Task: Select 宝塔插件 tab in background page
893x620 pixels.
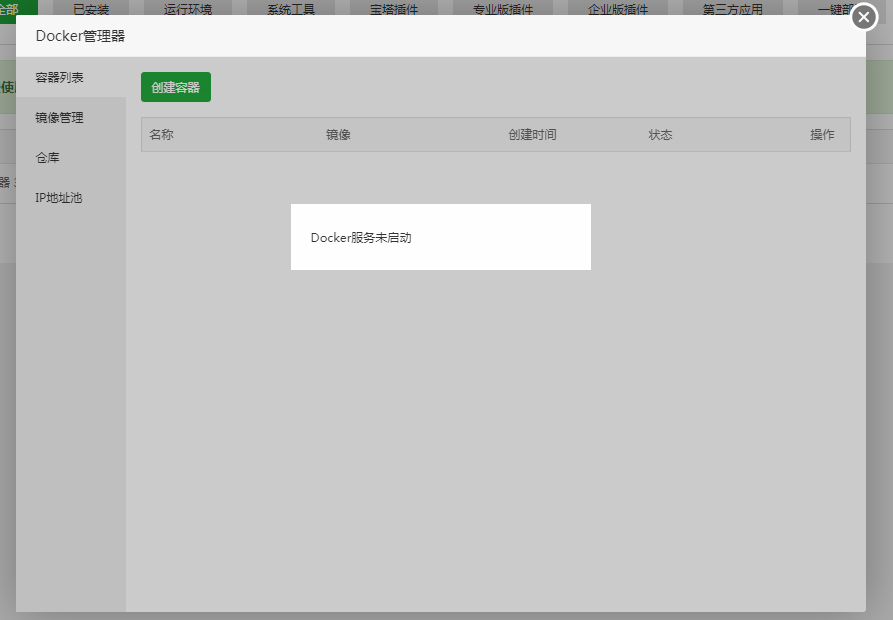Action: (x=394, y=8)
